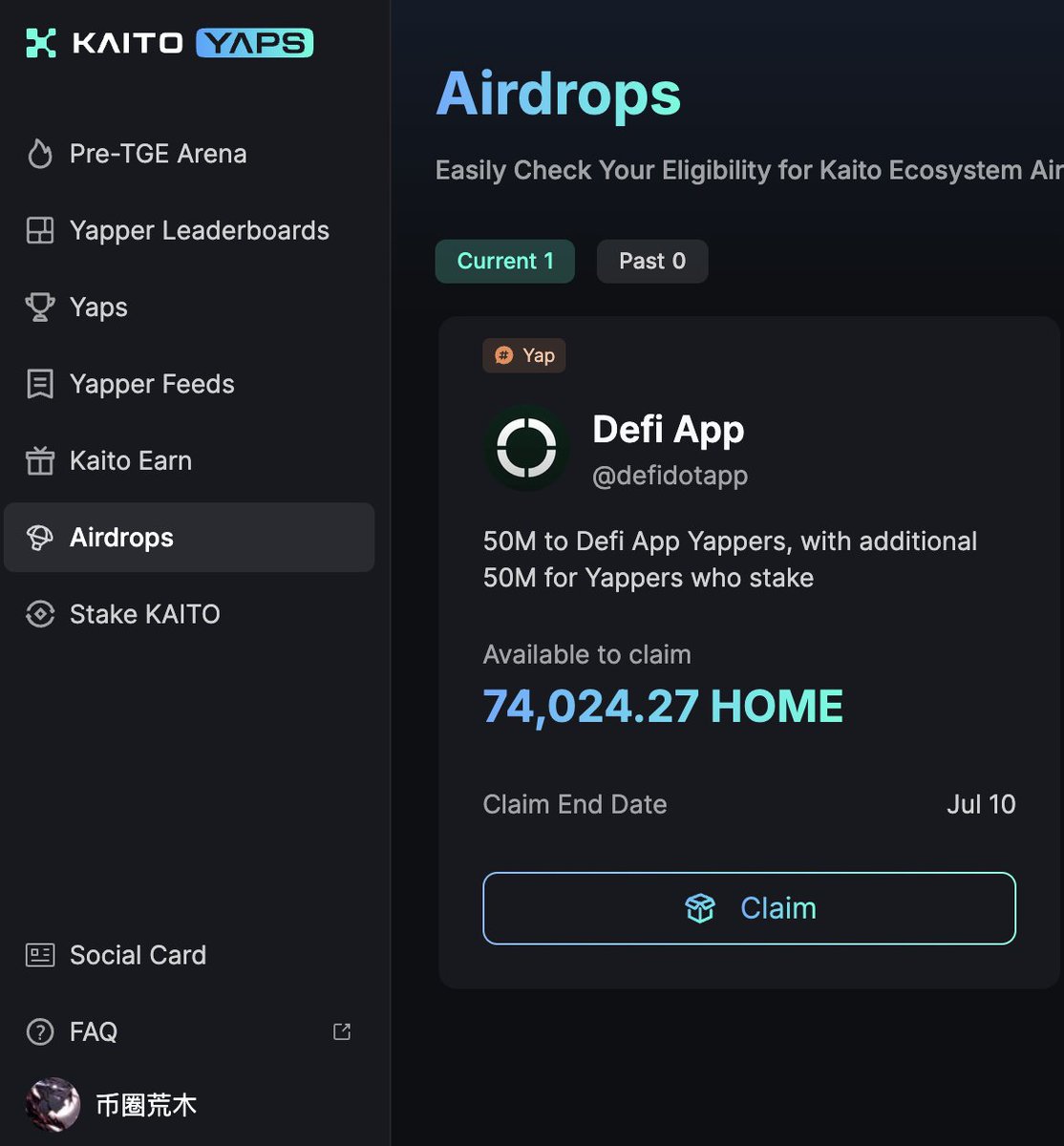The image size is (1064, 1146).
Task: Click the 74,024.27 HOME amount
Action: point(663,707)
